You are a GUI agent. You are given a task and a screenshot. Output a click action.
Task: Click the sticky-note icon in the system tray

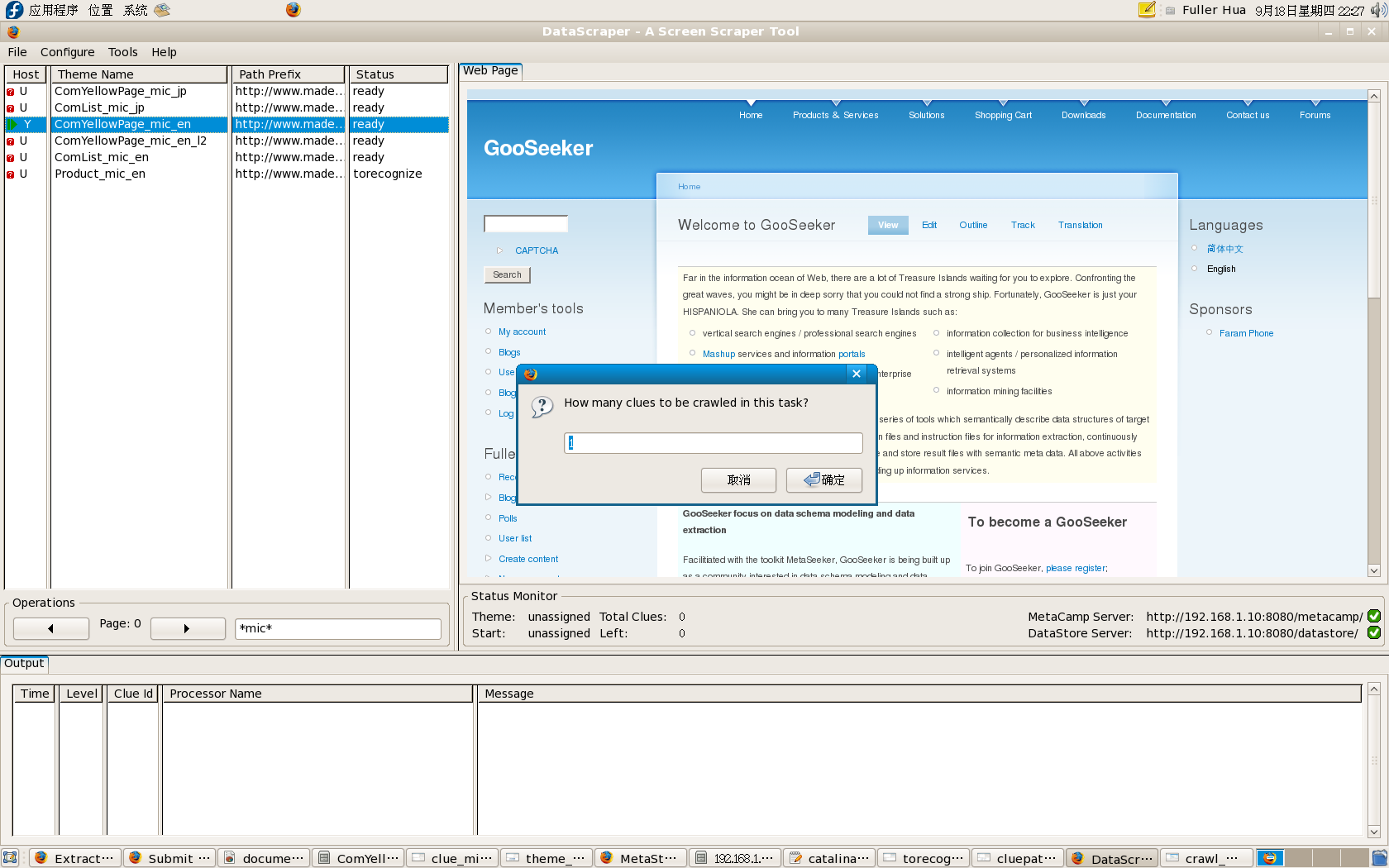coord(1147,10)
